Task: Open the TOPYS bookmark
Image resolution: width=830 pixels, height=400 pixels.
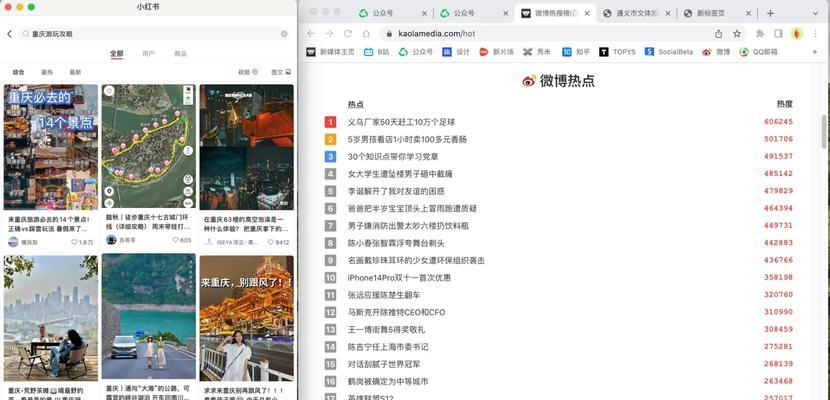Action: click(618, 52)
